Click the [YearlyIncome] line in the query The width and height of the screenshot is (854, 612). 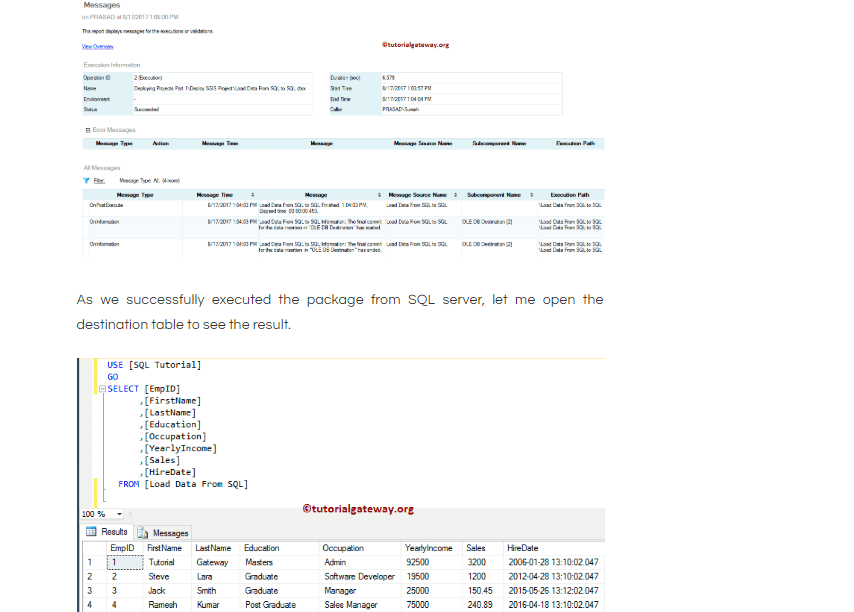pos(180,448)
